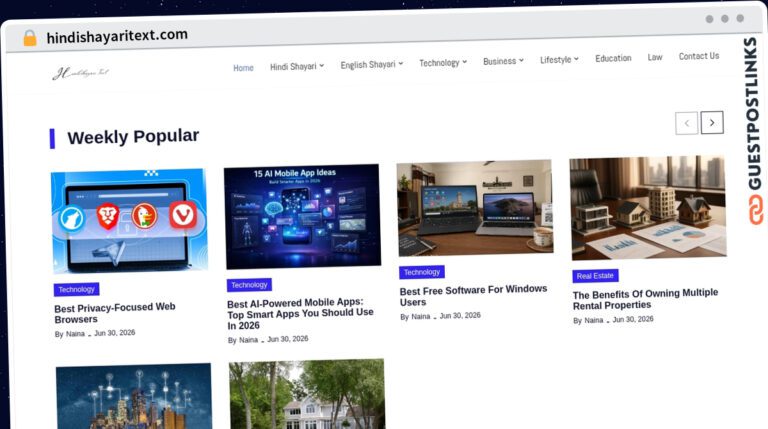Image resolution: width=768 pixels, height=429 pixels.
Task: Click author Naina under AI apps article
Action: pyautogui.click(x=248, y=340)
